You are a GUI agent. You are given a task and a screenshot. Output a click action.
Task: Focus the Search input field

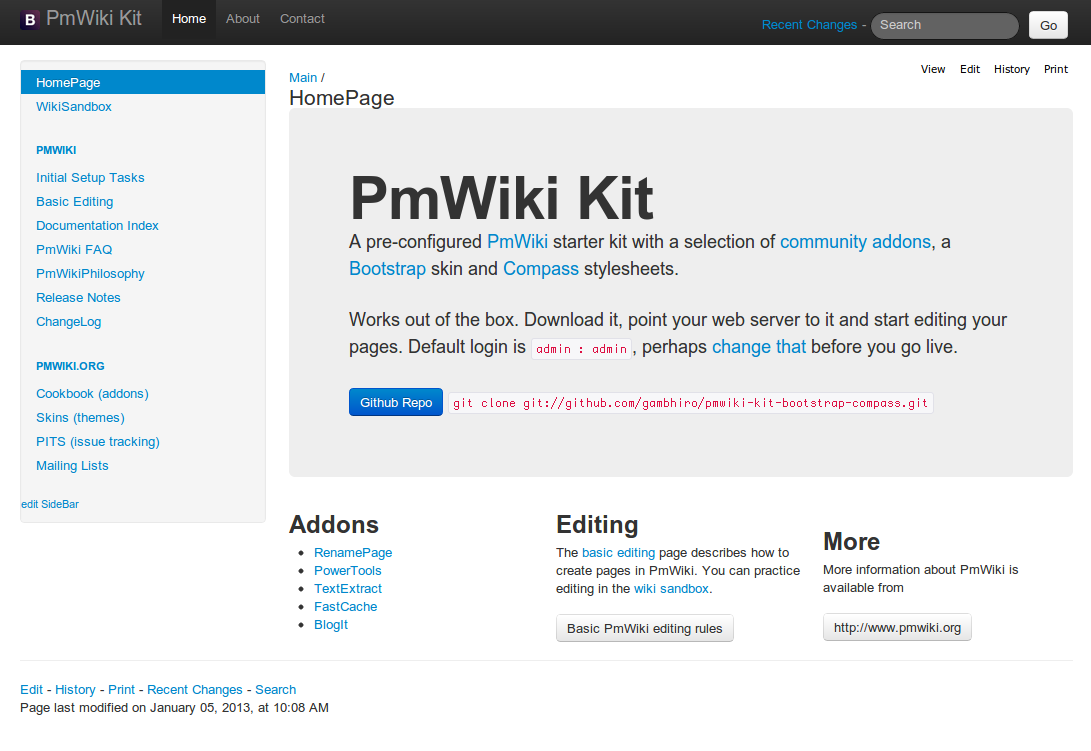tap(944, 25)
